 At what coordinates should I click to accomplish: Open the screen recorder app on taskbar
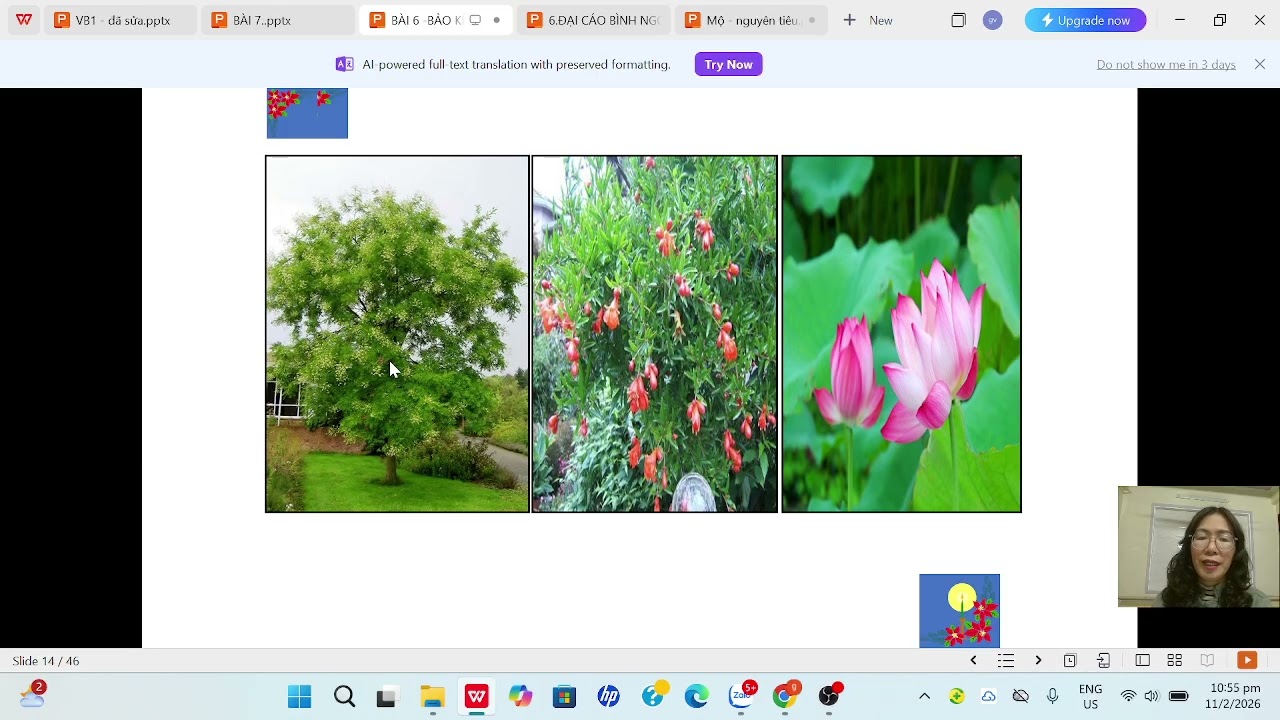[x=830, y=696]
